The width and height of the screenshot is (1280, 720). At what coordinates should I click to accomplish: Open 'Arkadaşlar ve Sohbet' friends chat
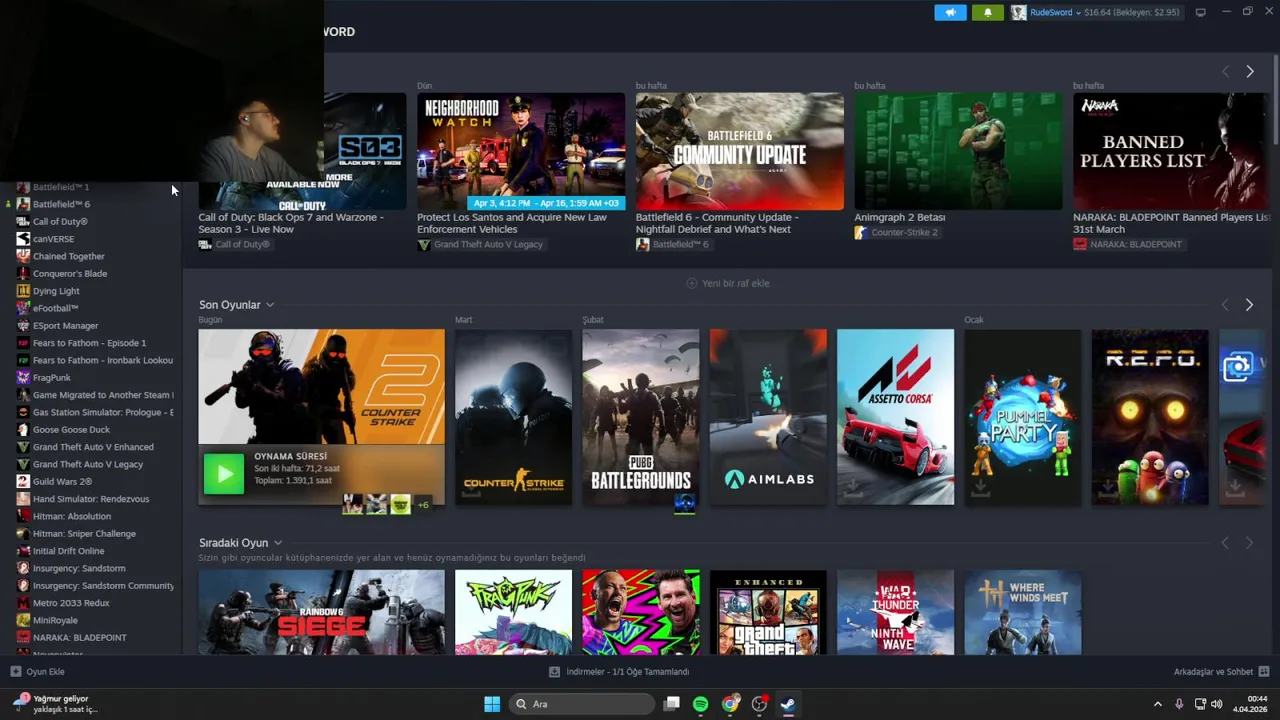[1221, 672]
